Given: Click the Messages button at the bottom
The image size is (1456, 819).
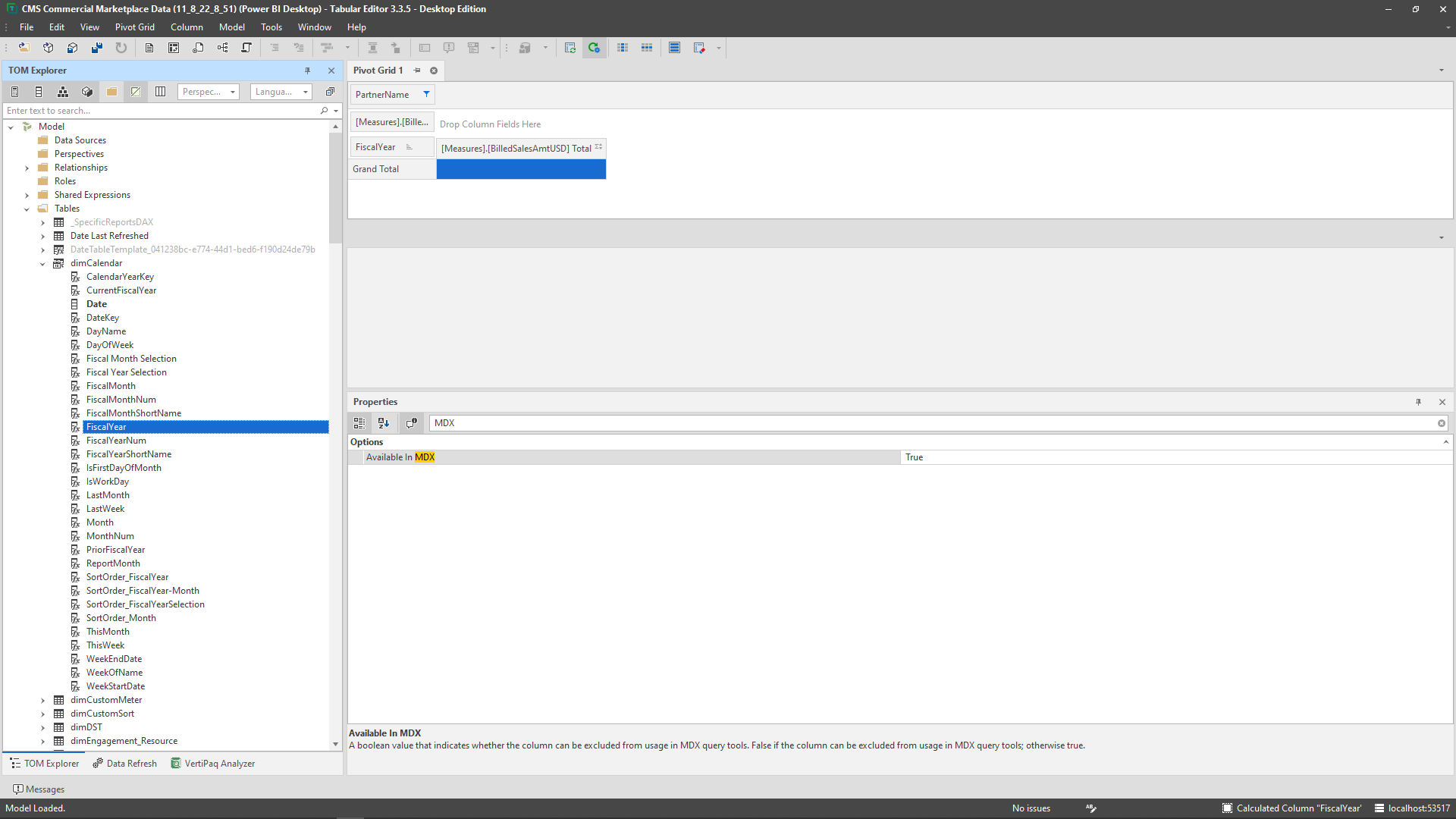Looking at the screenshot, I should coord(39,789).
